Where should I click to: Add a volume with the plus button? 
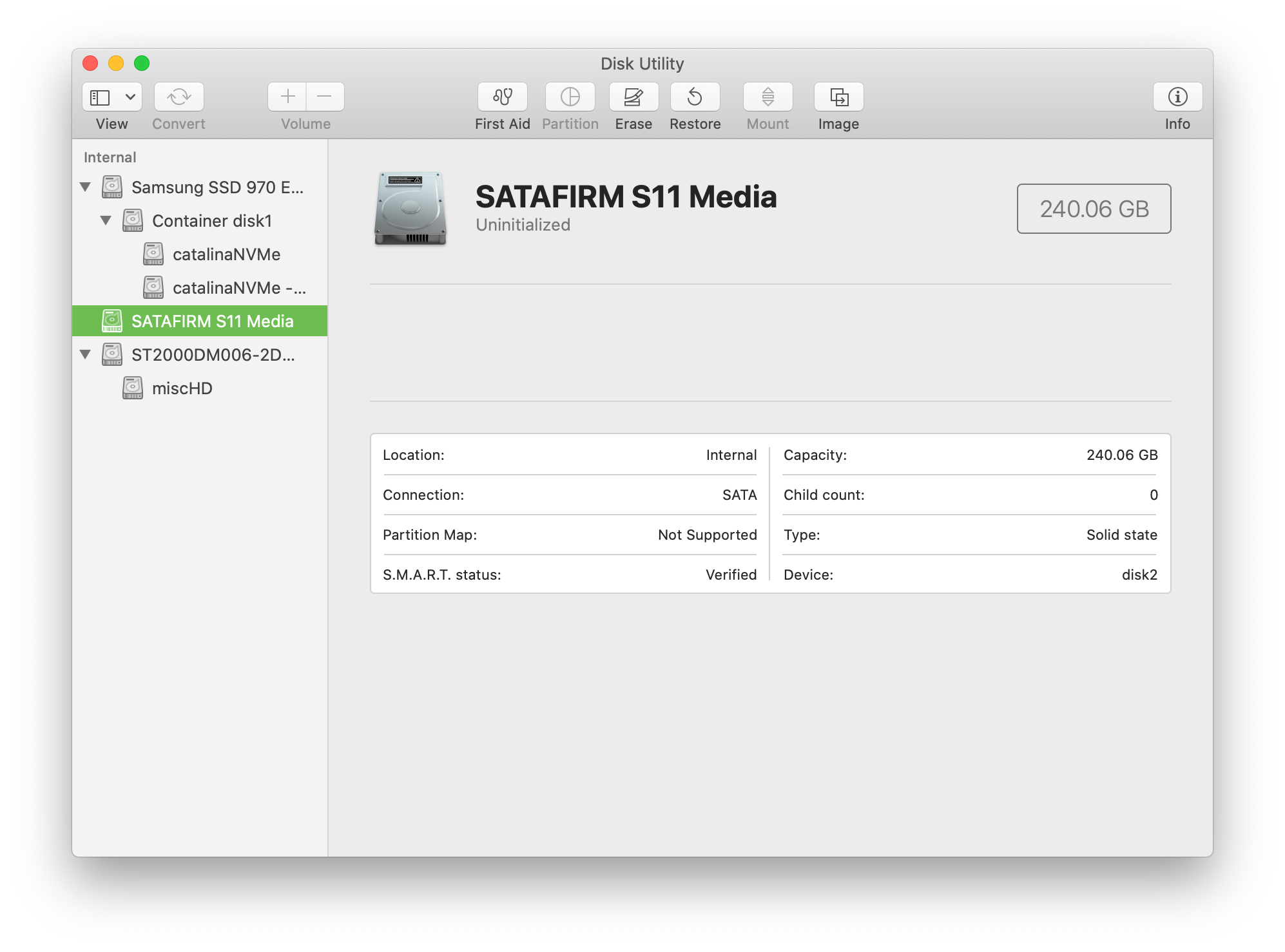pyautogui.click(x=287, y=97)
